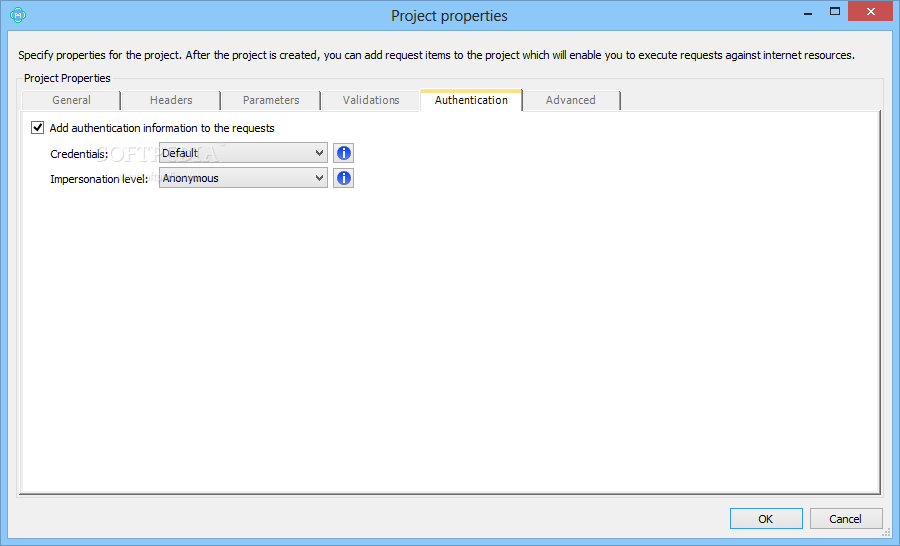Click the Project Properties group title

[67, 78]
